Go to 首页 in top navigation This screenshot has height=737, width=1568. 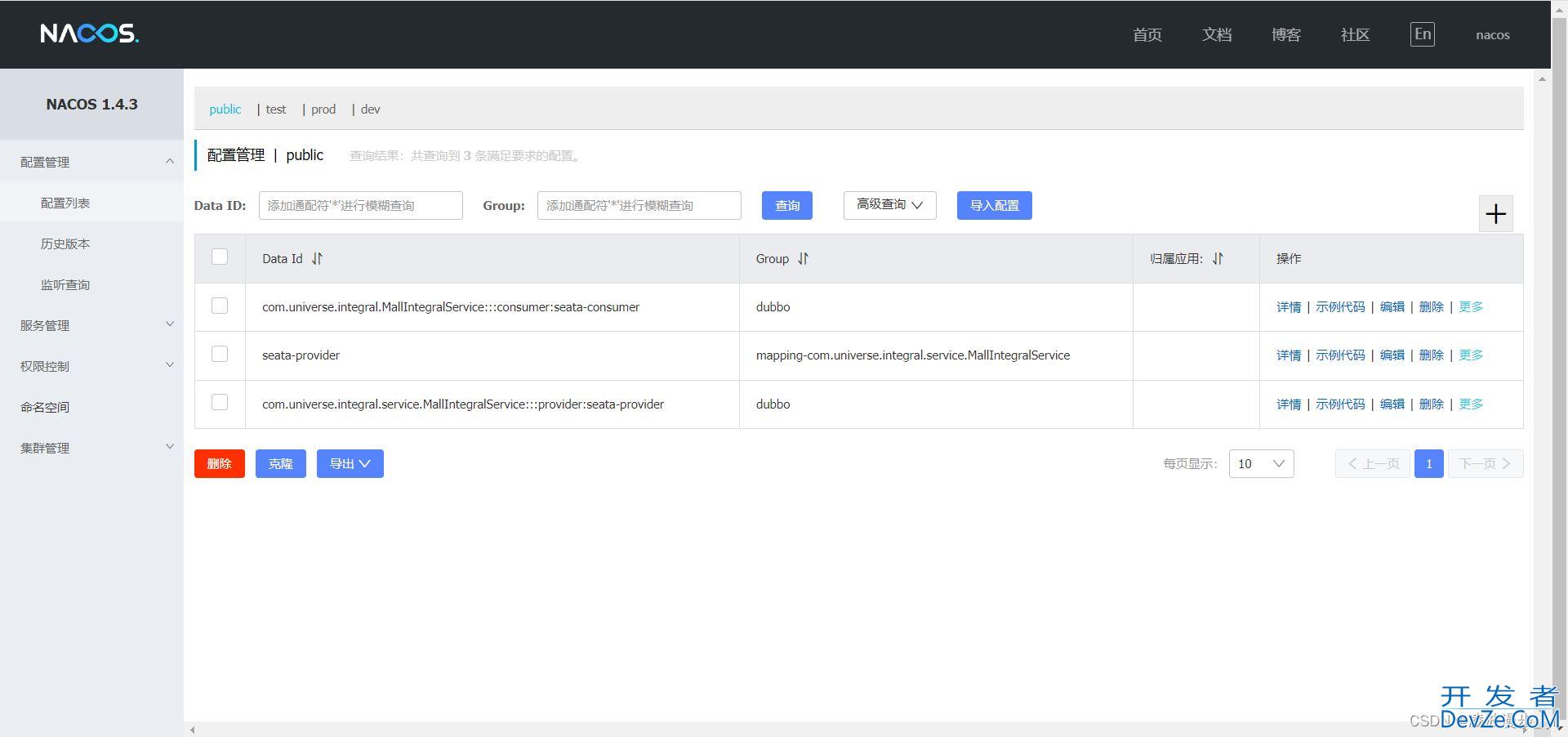tap(1147, 34)
